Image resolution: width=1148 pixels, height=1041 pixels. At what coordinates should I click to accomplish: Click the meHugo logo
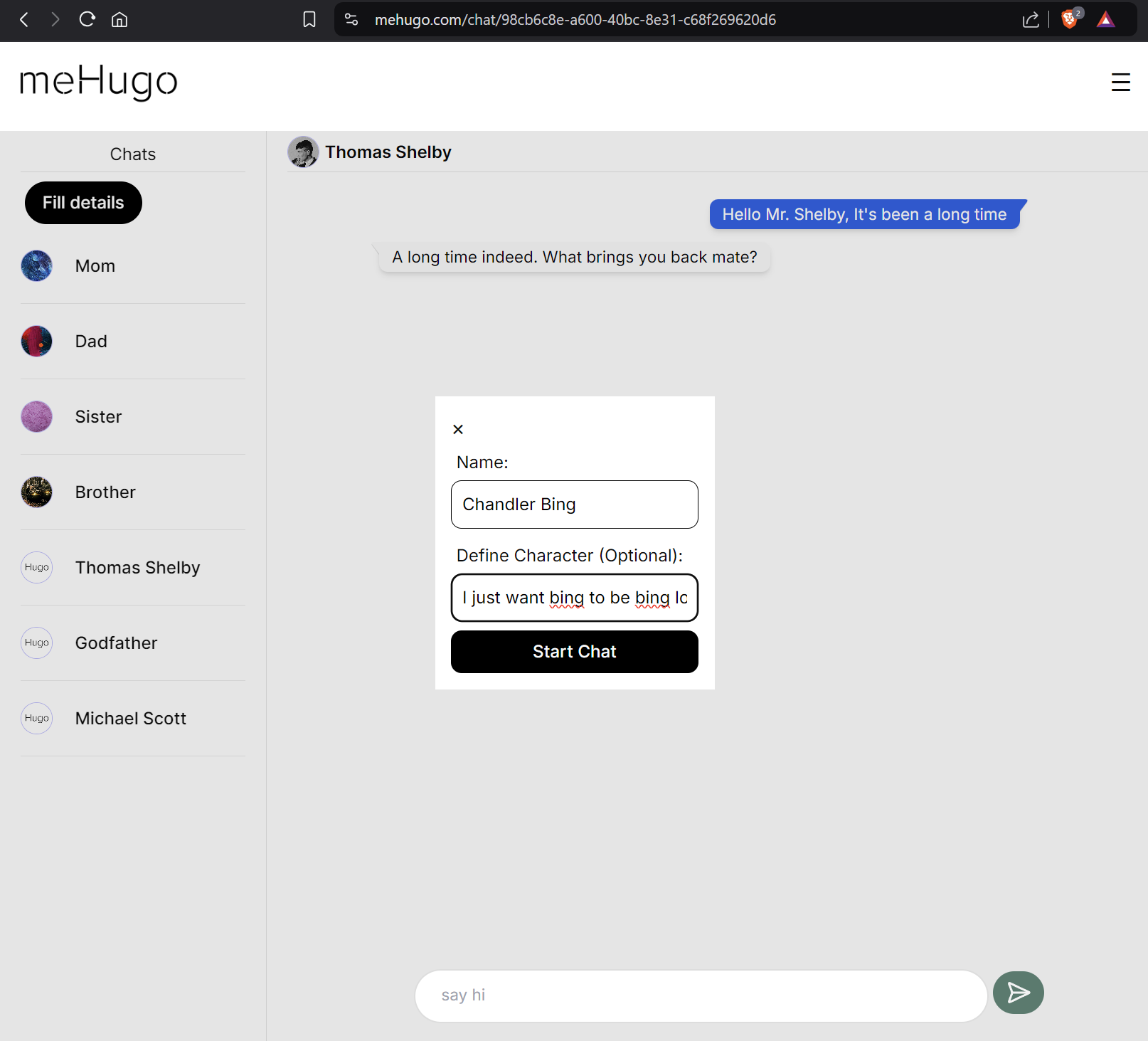[x=98, y=83]
